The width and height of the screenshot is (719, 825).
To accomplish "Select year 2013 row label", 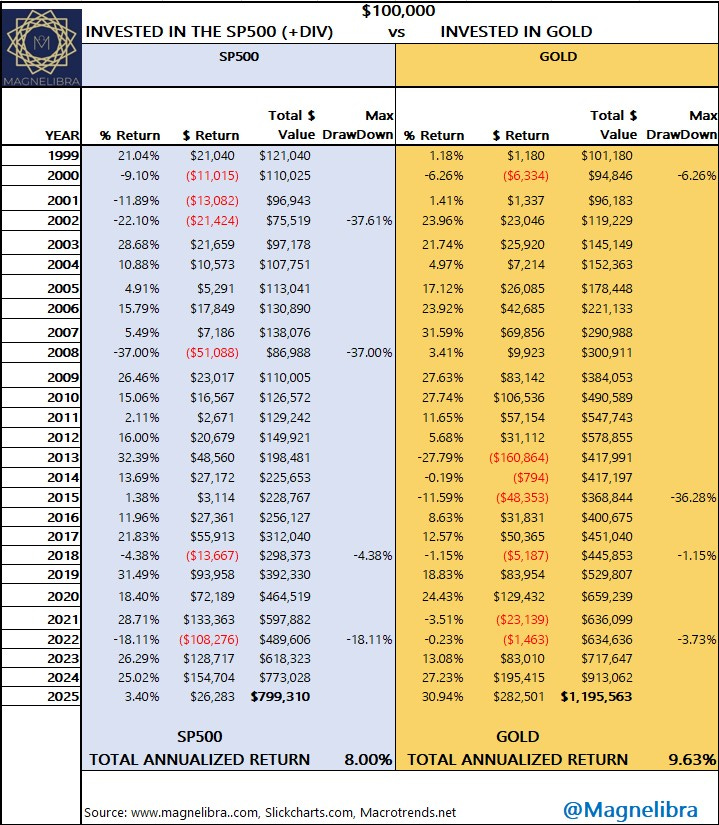I will (x=63, y=458).
